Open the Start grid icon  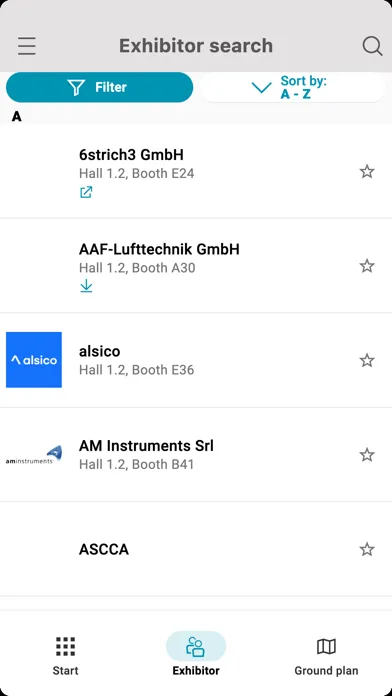tap(65, 646)
